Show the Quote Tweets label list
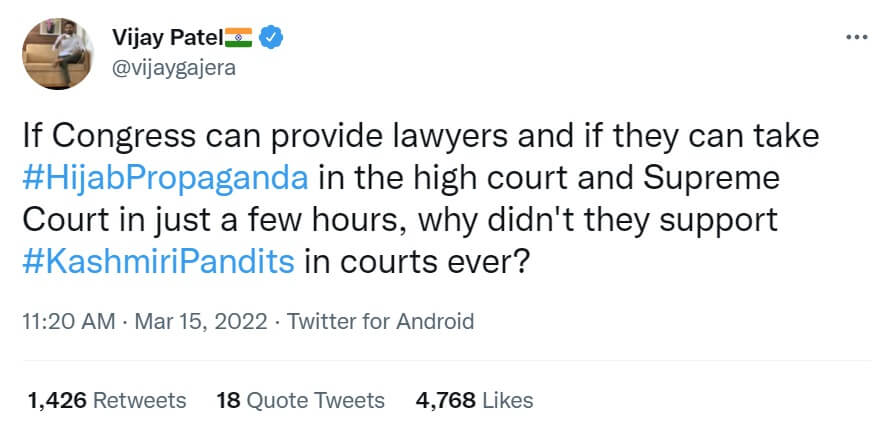 click(315, 401)
